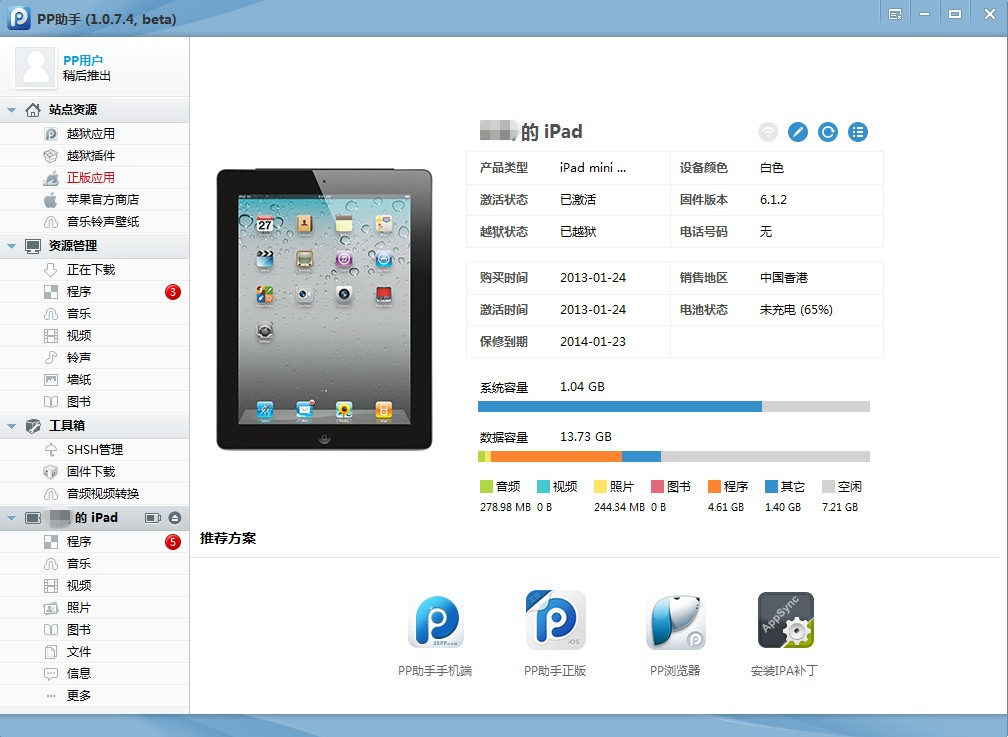Click the refresh device info icon
This screenshot has width=1008, height=737.
[x=828, y=132]
